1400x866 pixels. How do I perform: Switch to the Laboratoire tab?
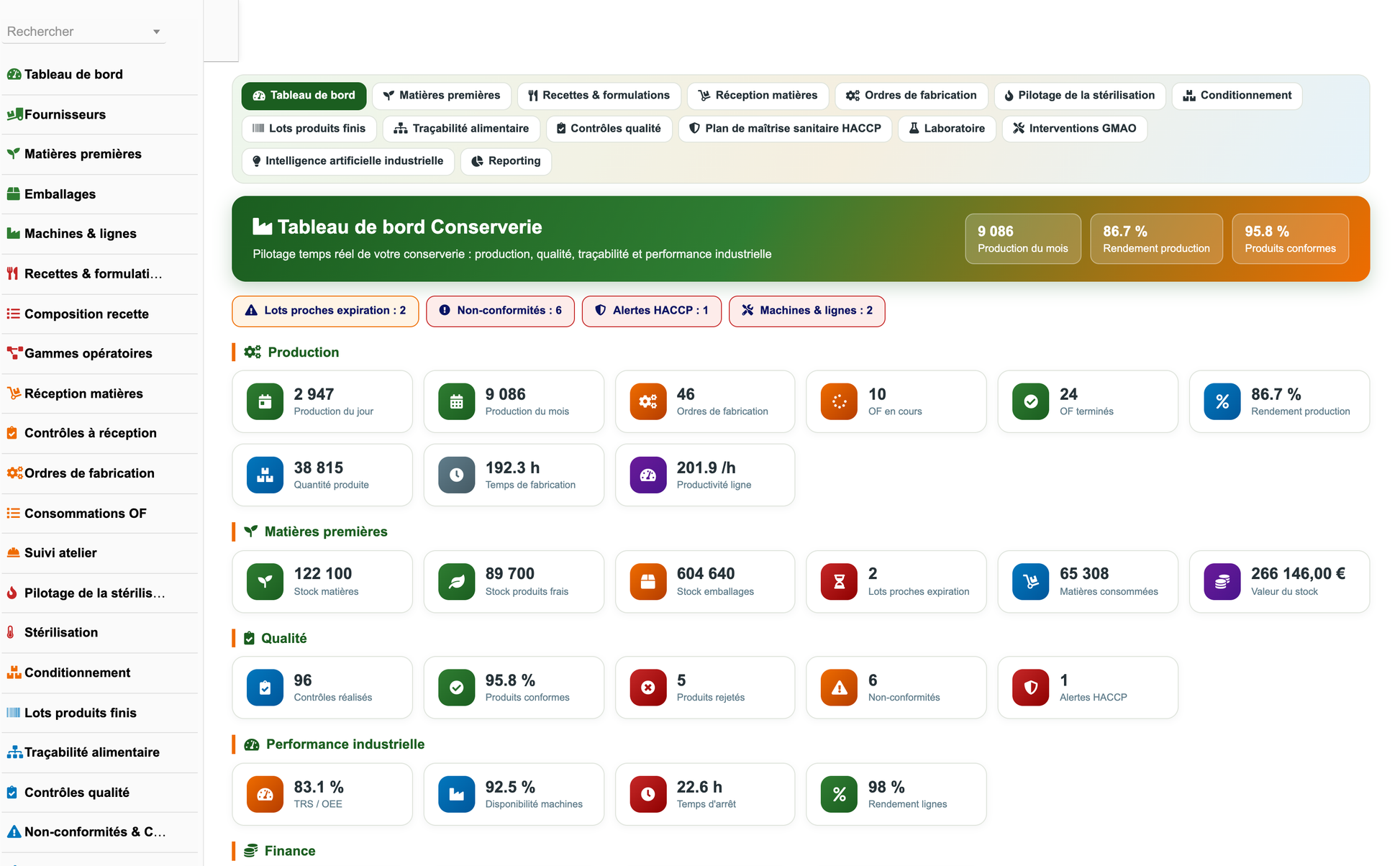947,129
